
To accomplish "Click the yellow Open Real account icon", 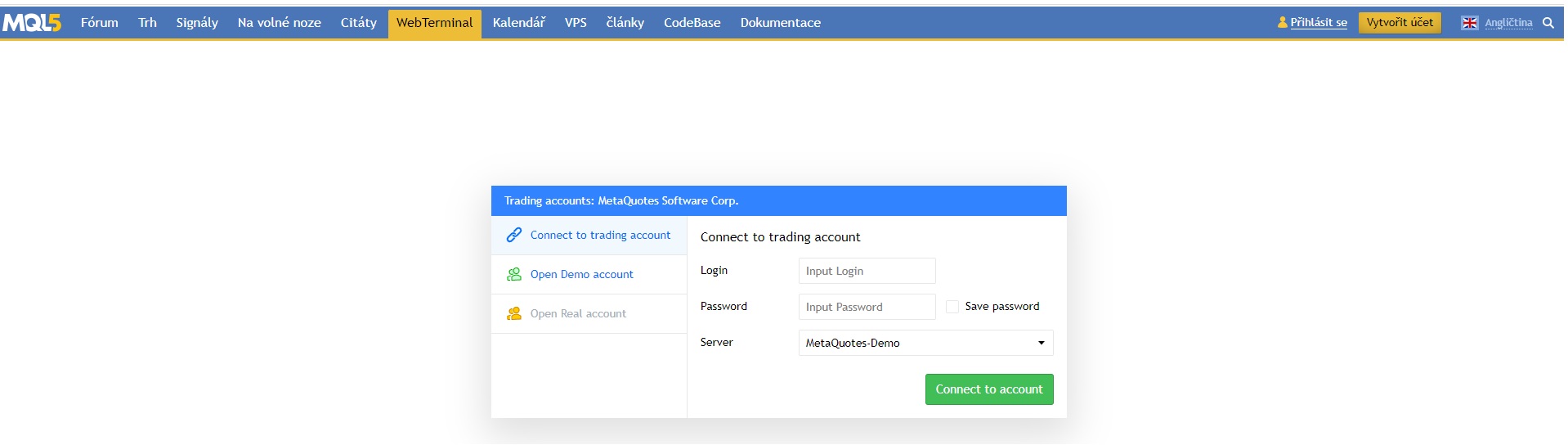I will (514, 313).
